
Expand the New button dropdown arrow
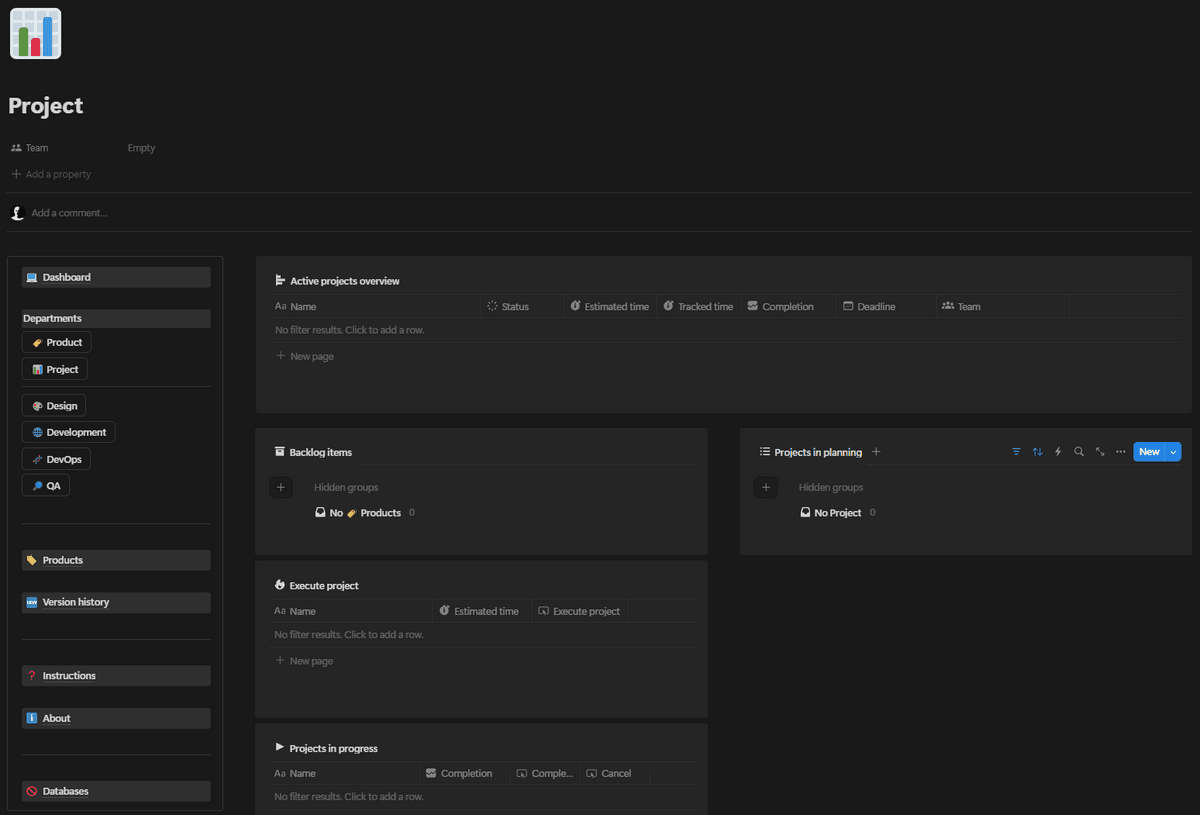pyautogui.click(x=1173, y=452)
